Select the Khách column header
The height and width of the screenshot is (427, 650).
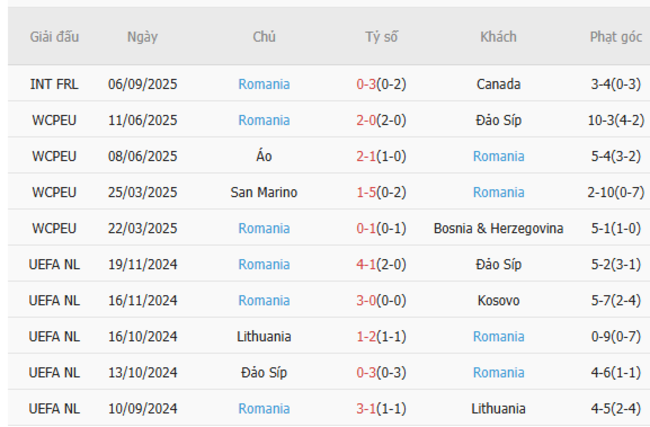[498, 37]
